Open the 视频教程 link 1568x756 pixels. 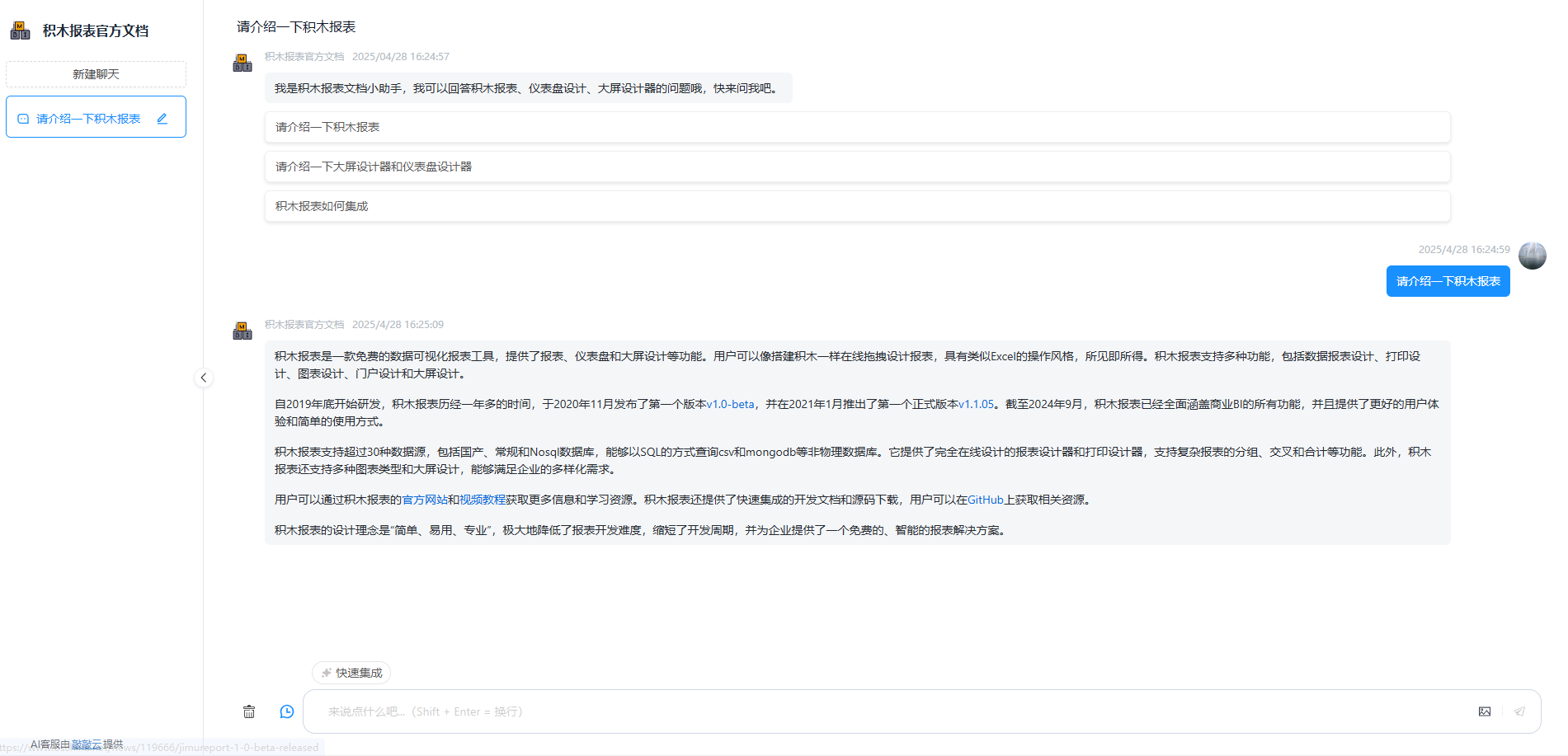point(483,500)
